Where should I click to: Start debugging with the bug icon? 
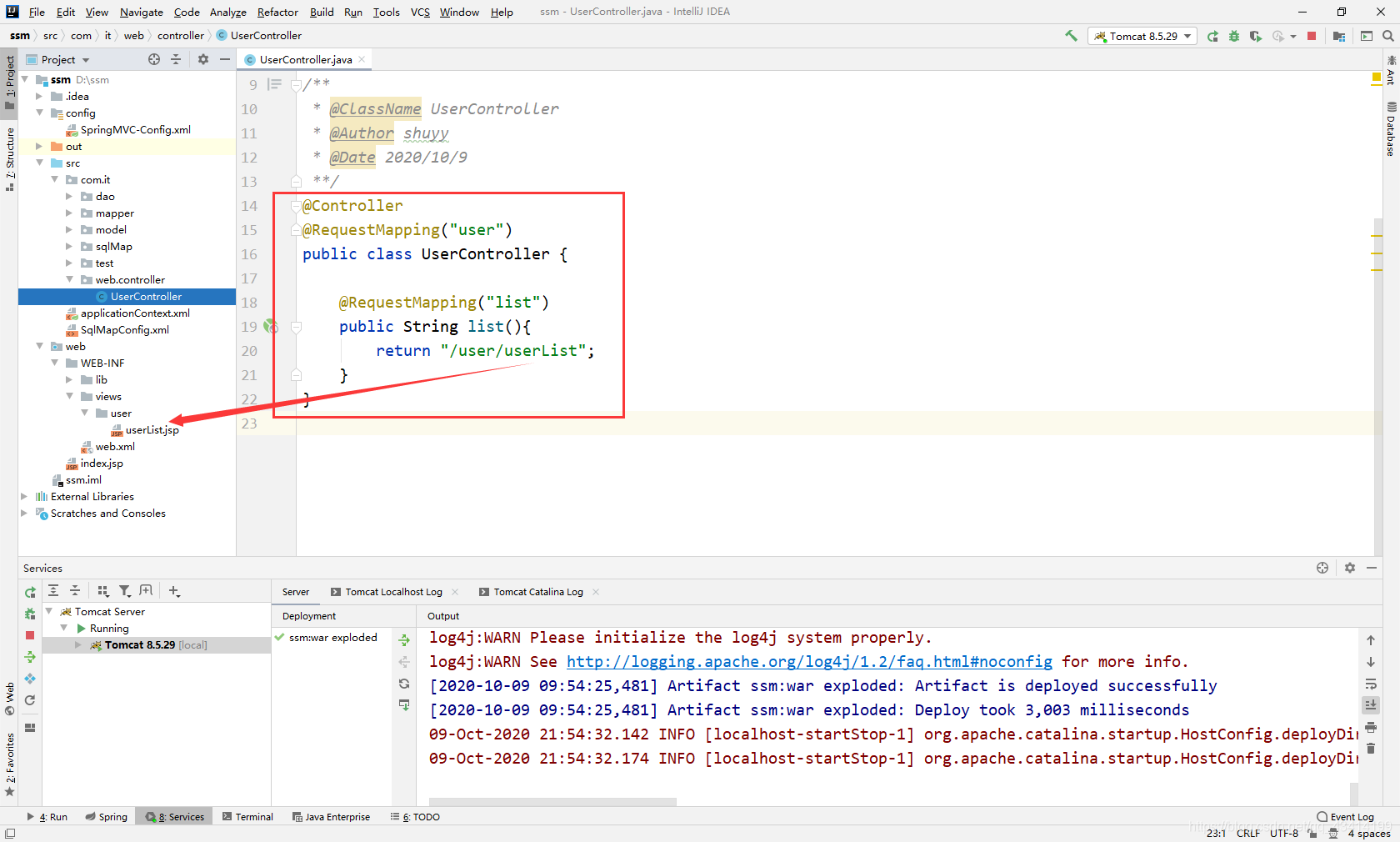point(1234,36)
